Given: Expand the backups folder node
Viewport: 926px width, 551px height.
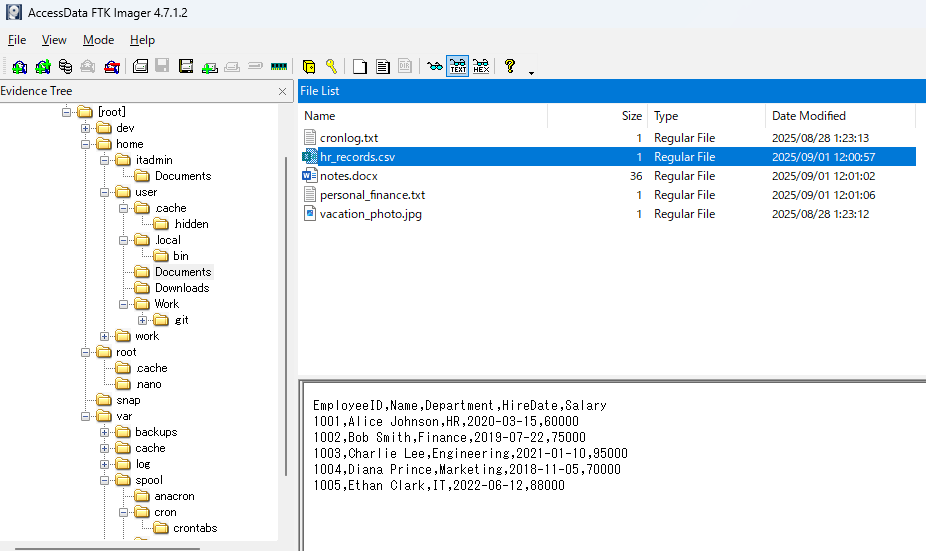Looking at the screenshot, I should coord(105,432).
